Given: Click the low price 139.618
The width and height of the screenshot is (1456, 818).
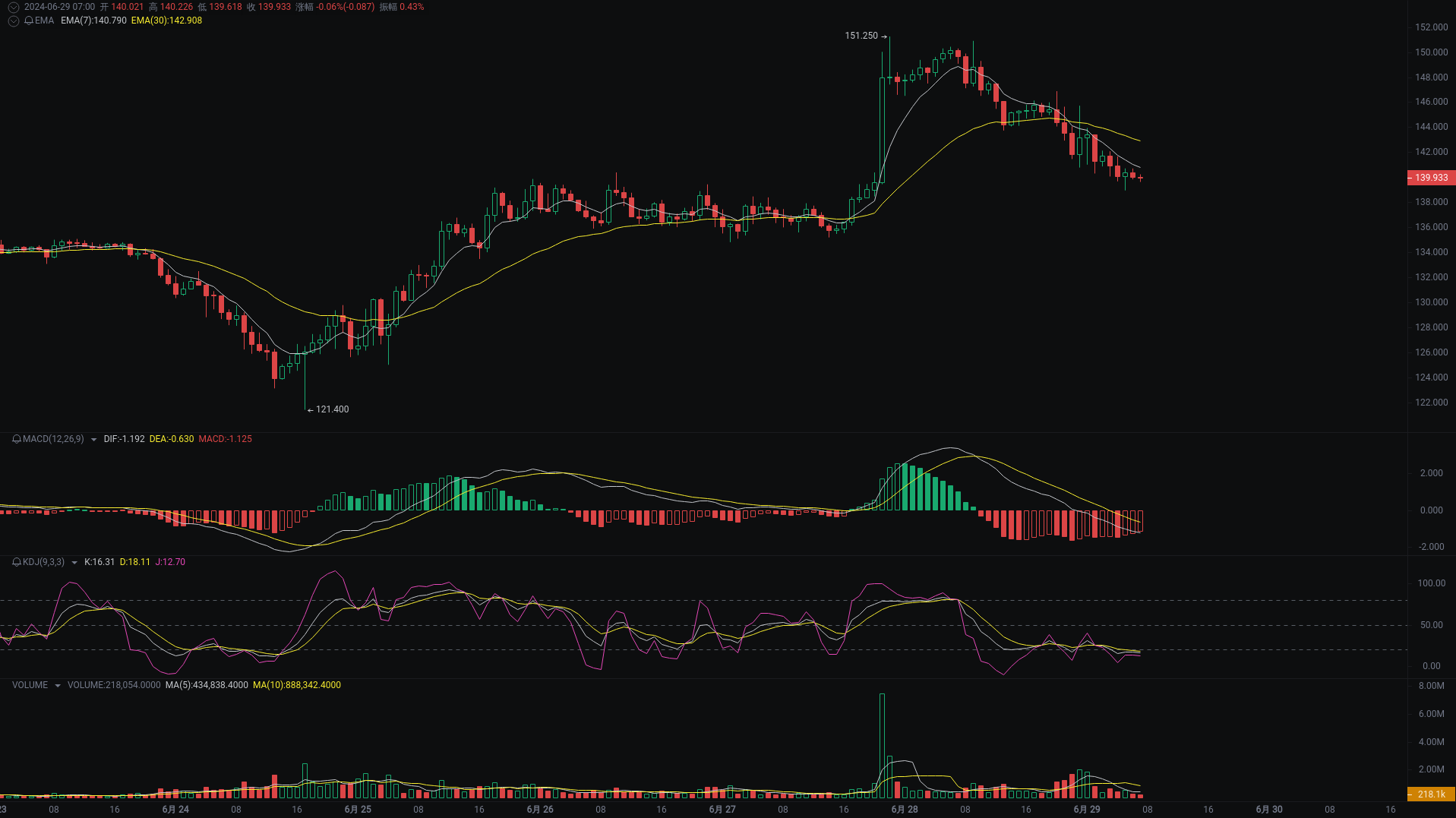Looking at the screenshot, I should point(226,7).
